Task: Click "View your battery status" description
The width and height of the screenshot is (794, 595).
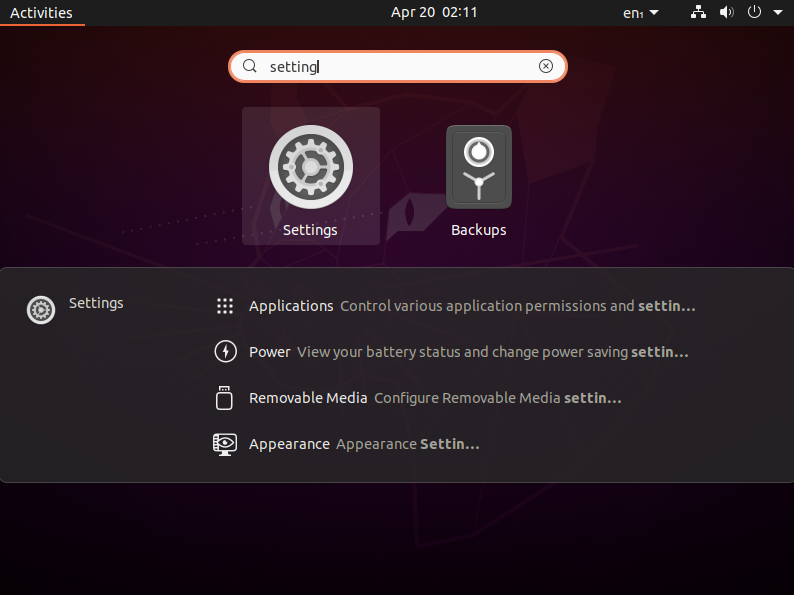Action: (493, 352)
